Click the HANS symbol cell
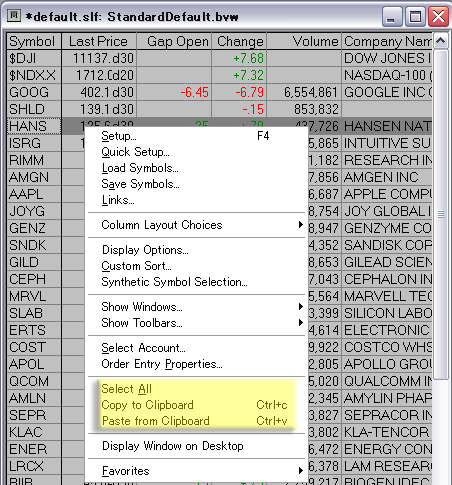Screen dimensions: 452x485 34,127
